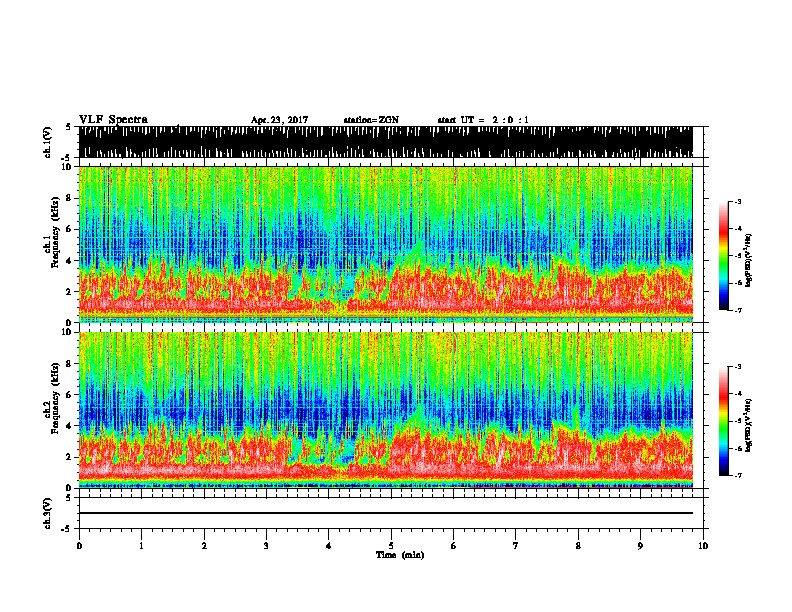Click the ch.2 color scale bar
Screen dimensions: 792x612
[x=724, y=421]
